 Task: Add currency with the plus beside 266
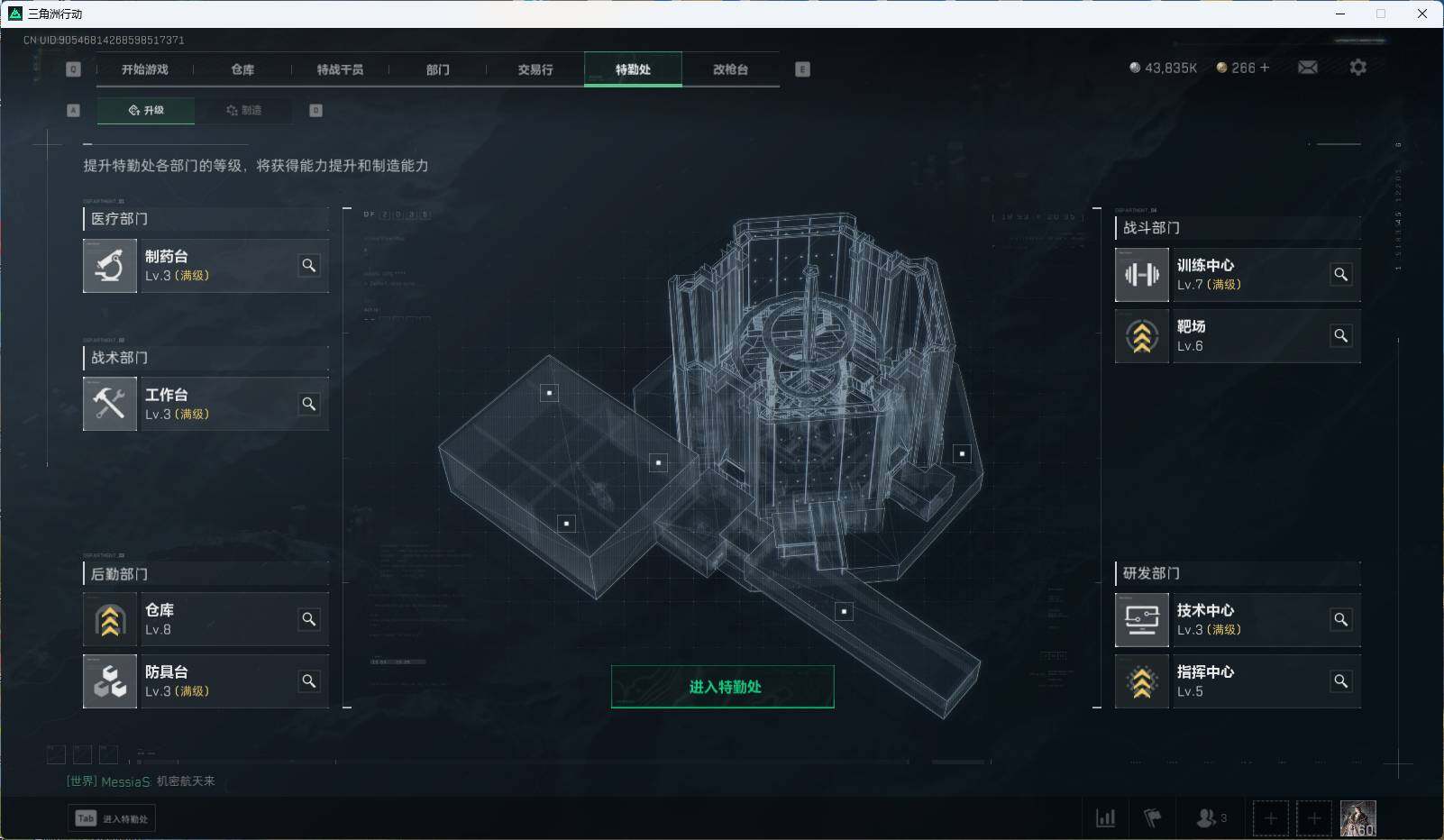(1264, 68)
